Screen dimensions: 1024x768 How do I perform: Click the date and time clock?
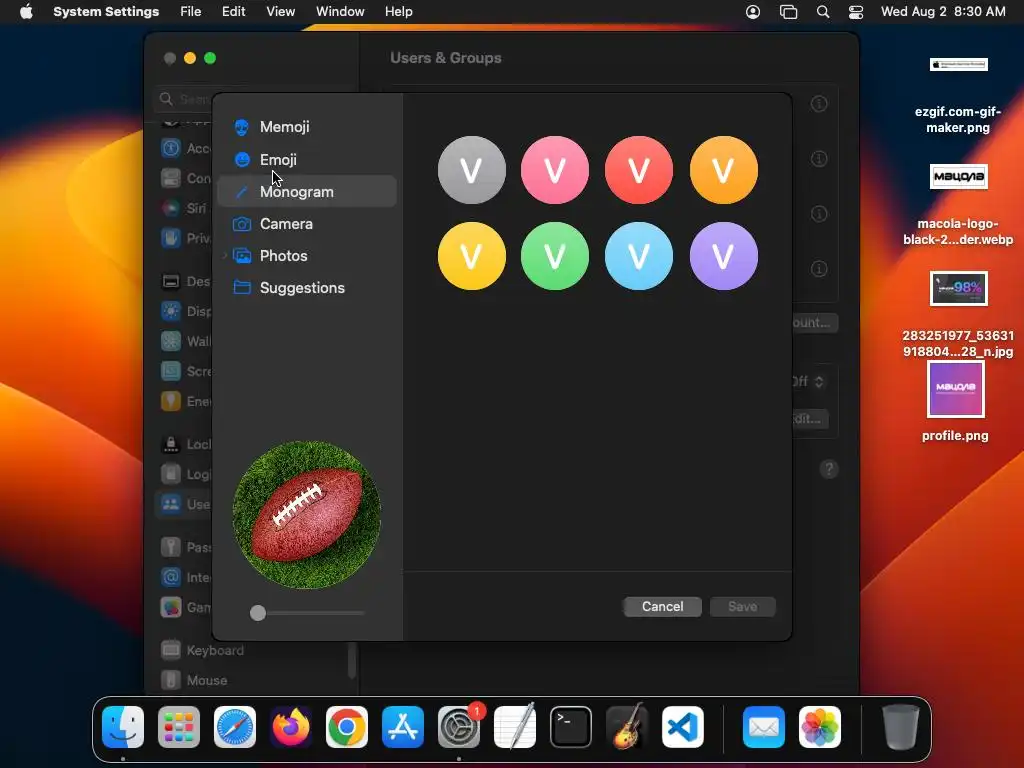[943, 12]
